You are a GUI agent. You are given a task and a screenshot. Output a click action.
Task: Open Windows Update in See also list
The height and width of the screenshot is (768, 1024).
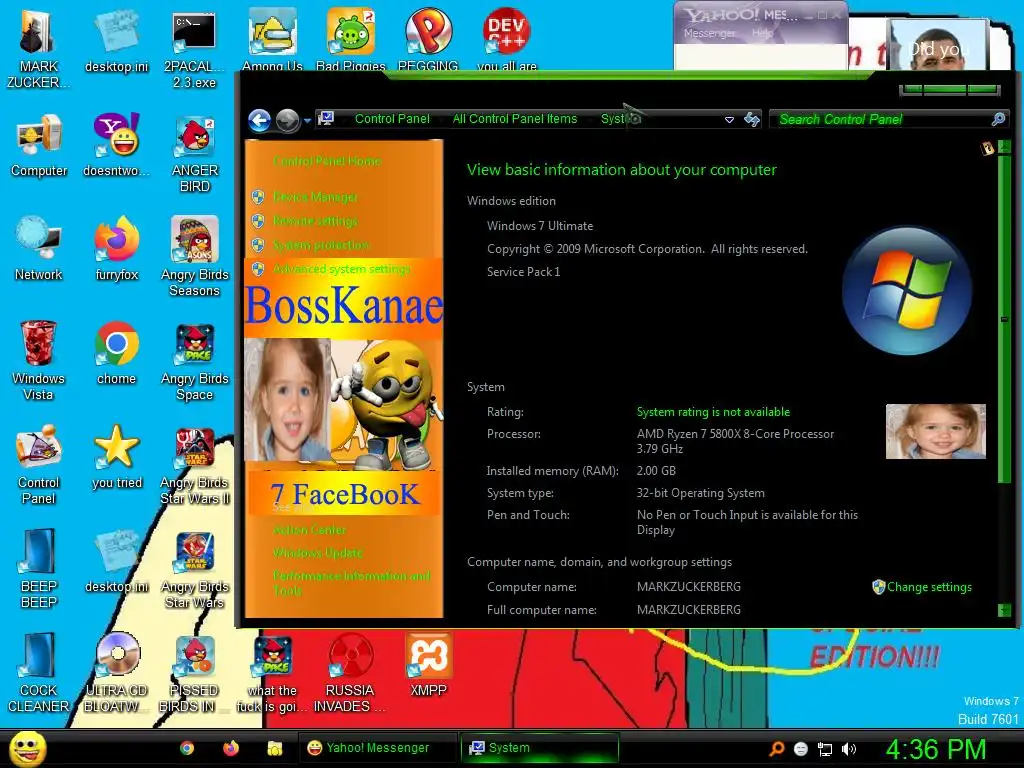pyautogui.click(x=317, y=553)
